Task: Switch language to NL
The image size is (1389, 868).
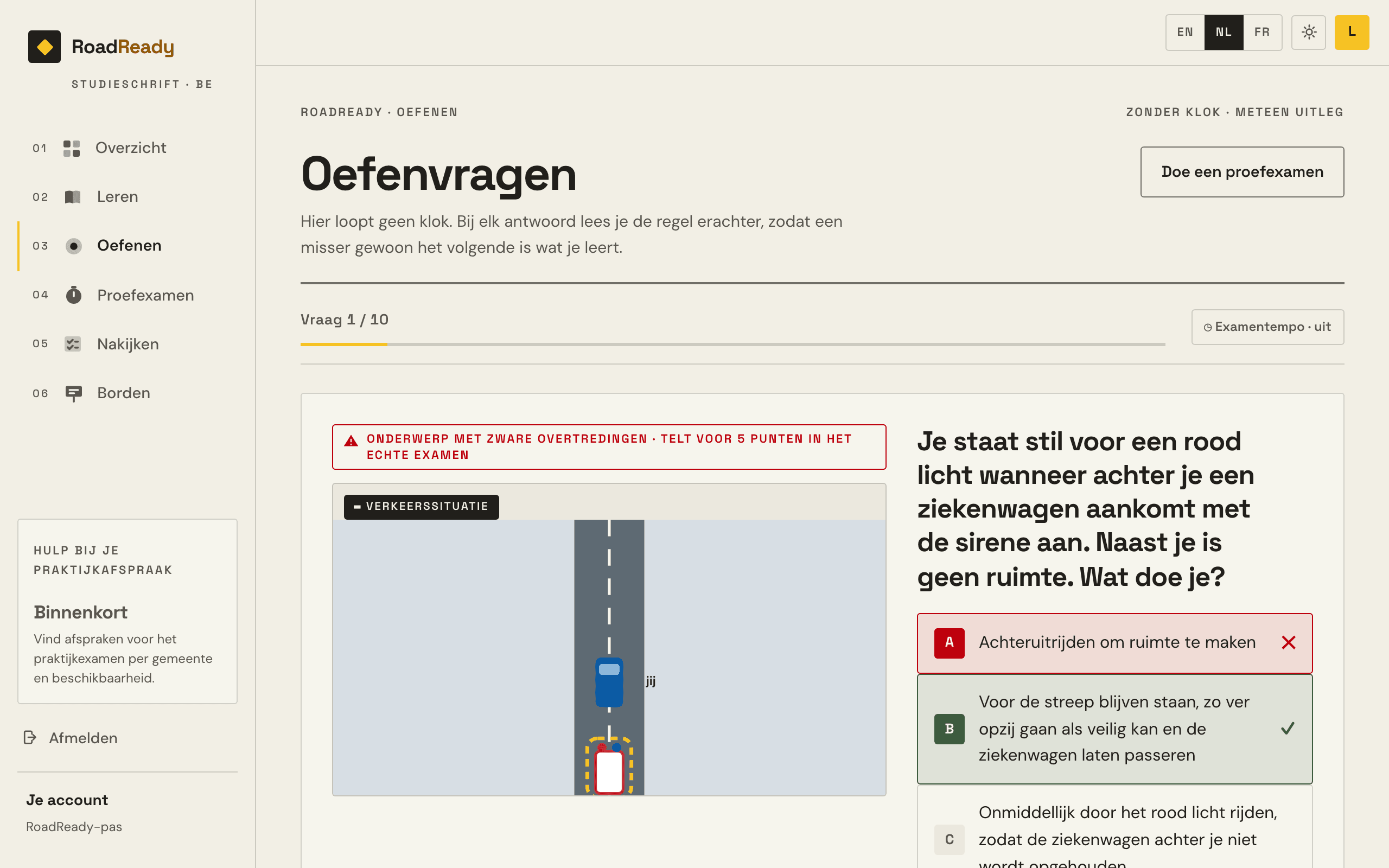Action: pyautogui.click(x=1224, y=32)
